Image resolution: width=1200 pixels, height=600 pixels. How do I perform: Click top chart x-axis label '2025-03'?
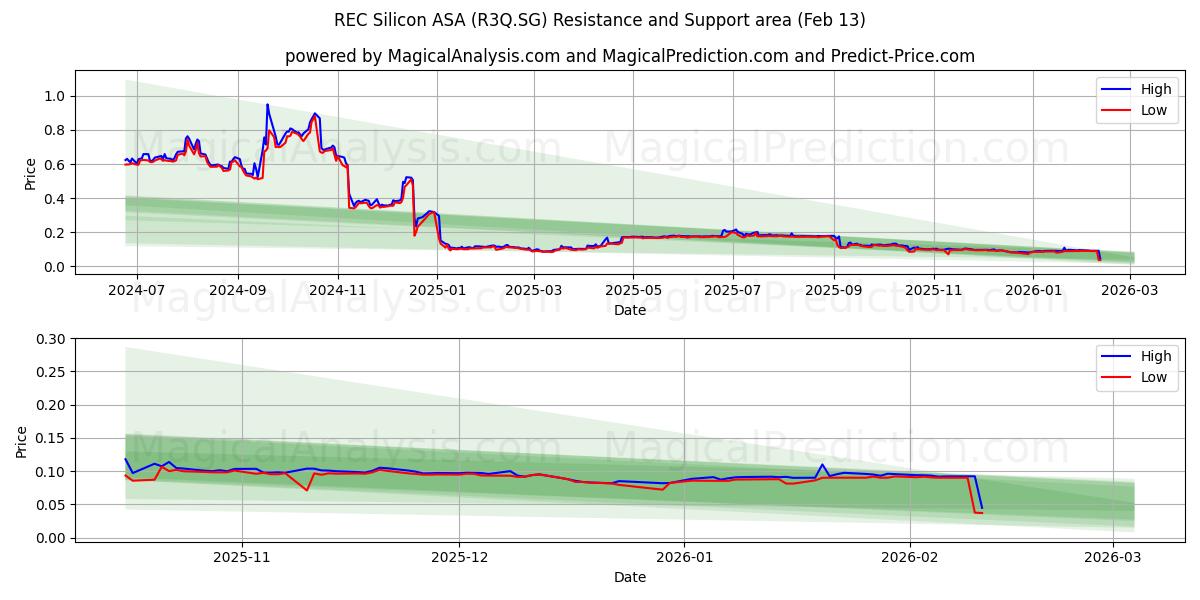click(534, 290)
